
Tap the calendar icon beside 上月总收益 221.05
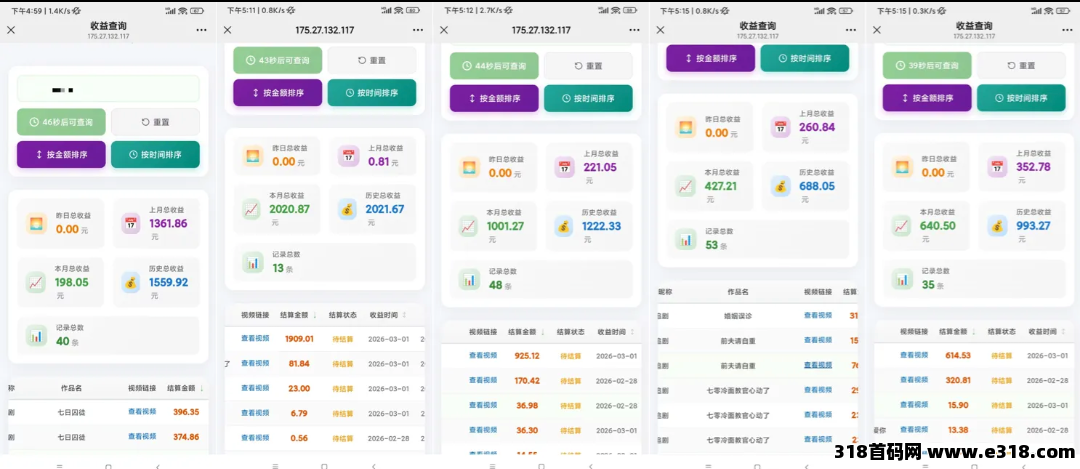[564, 167]
